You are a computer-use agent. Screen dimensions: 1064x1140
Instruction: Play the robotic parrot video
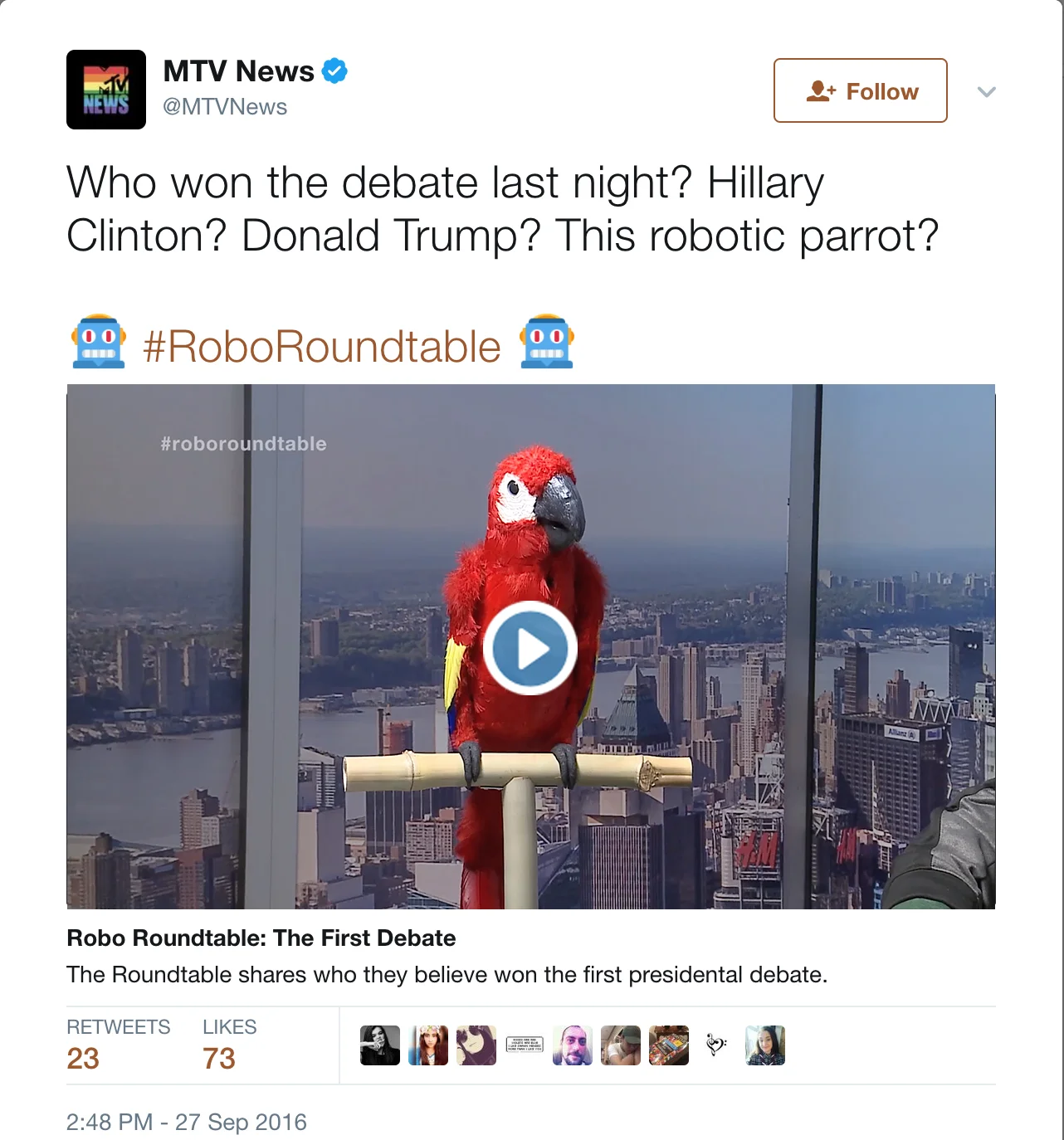(530, 648)
